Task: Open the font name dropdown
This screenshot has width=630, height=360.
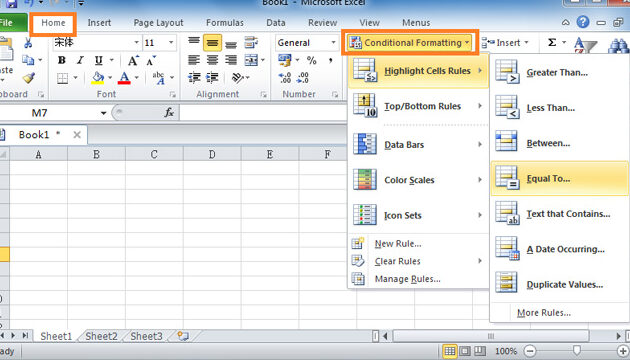Action: [x=137, y=42]
